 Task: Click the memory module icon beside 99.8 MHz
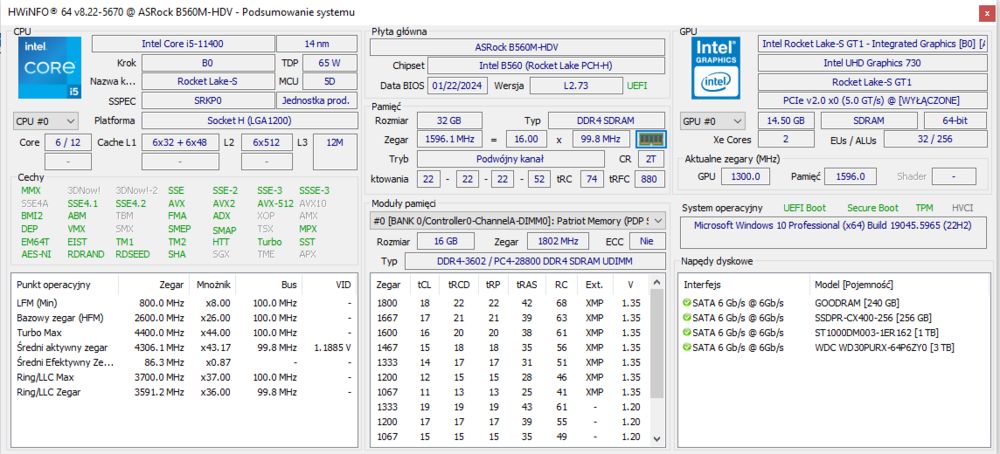(x=651, y=139)
